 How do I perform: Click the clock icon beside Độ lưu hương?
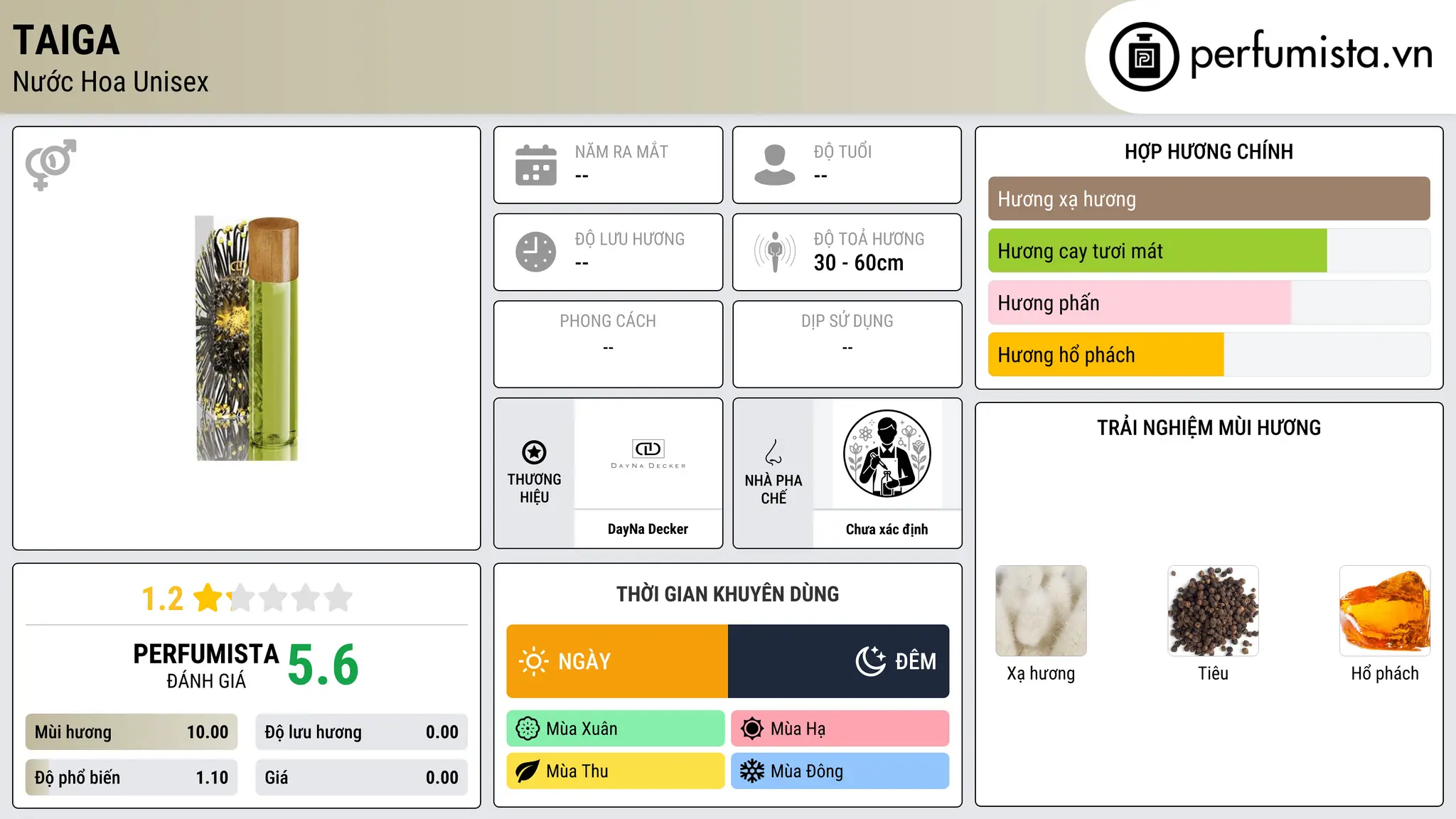click(536, 252)
